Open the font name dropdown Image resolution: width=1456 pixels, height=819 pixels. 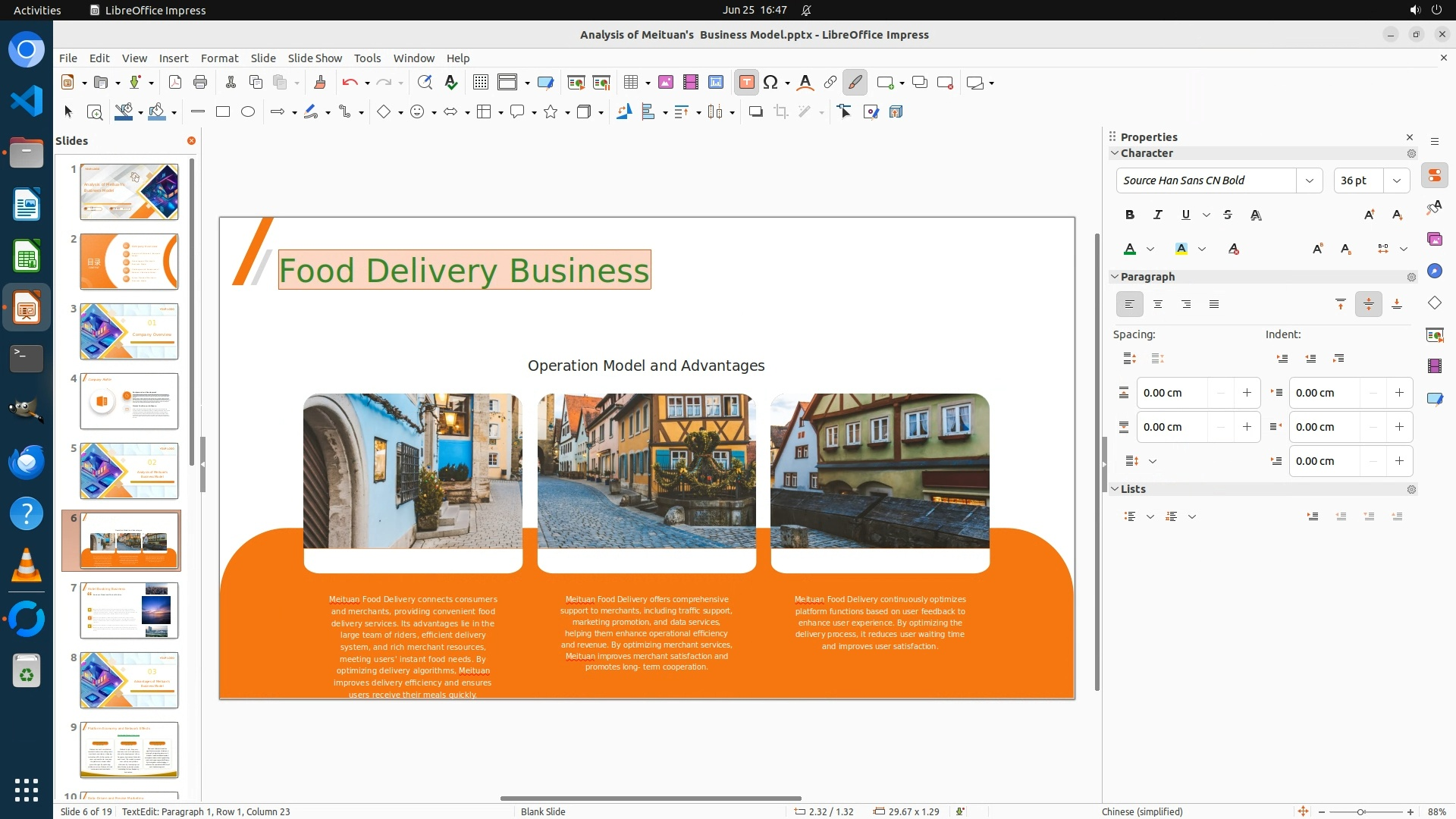[x=1309, y=180]
